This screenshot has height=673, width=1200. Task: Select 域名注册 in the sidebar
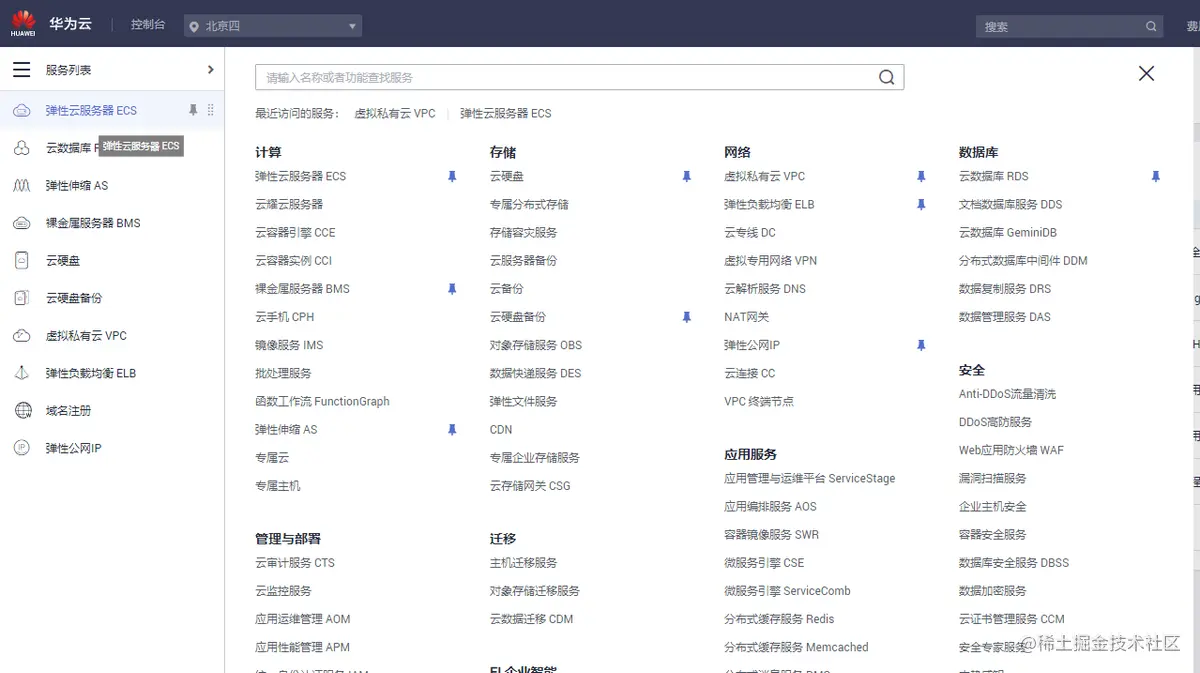68,411
